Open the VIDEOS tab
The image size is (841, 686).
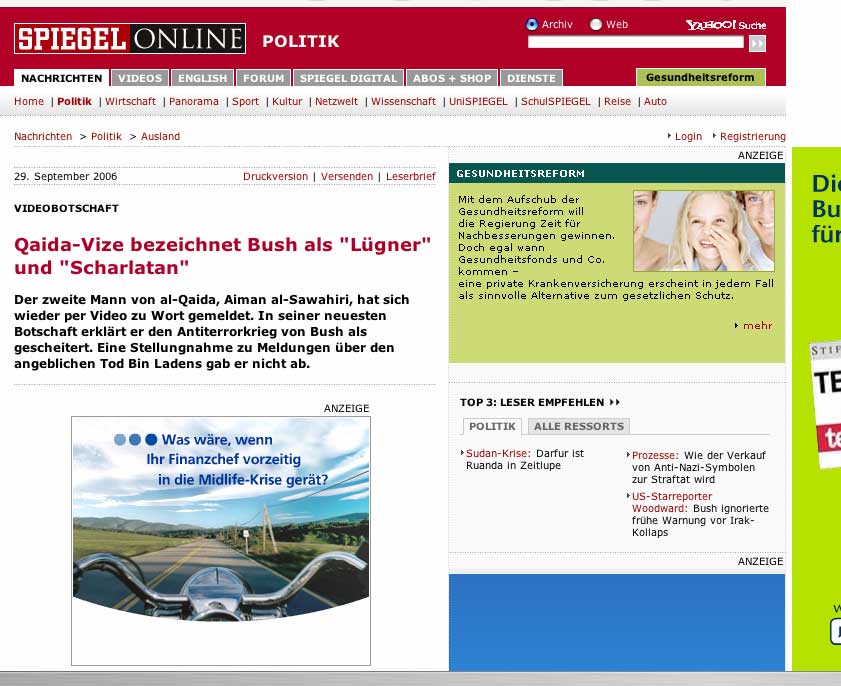[x=139, y=78]
